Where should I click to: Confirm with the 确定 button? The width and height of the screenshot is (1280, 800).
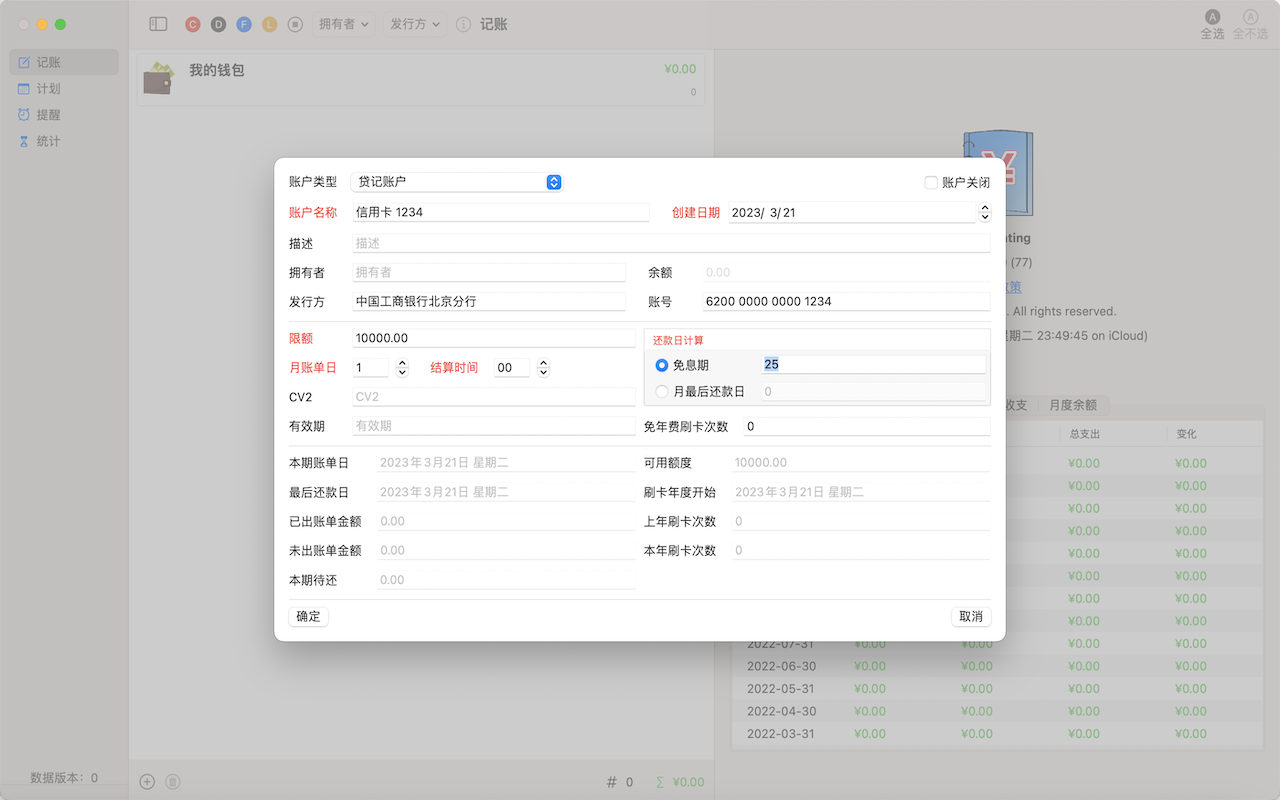click(308, 616)
